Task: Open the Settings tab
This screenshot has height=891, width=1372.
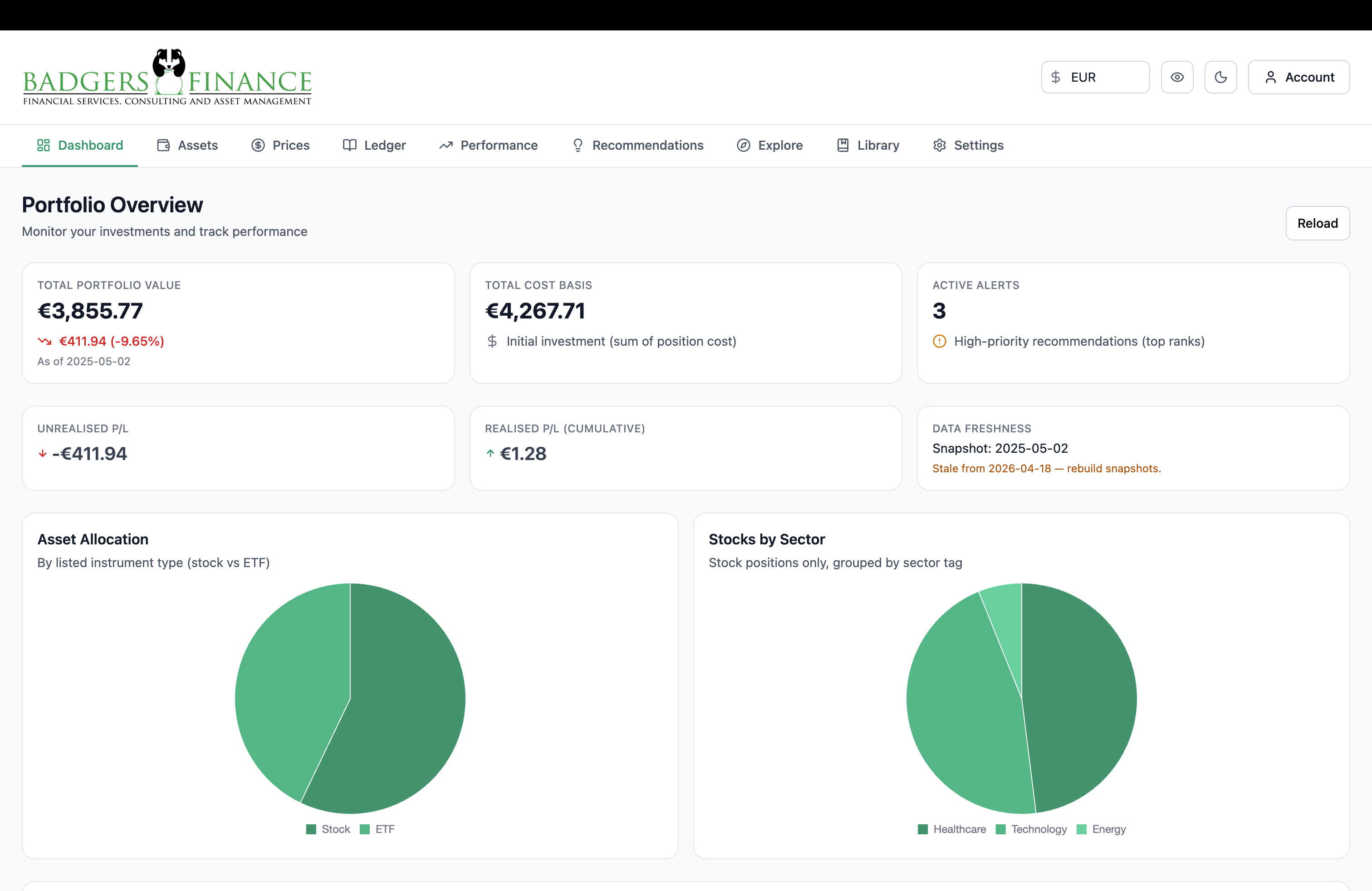Action: pyautogui.click(x=969, y=145)
